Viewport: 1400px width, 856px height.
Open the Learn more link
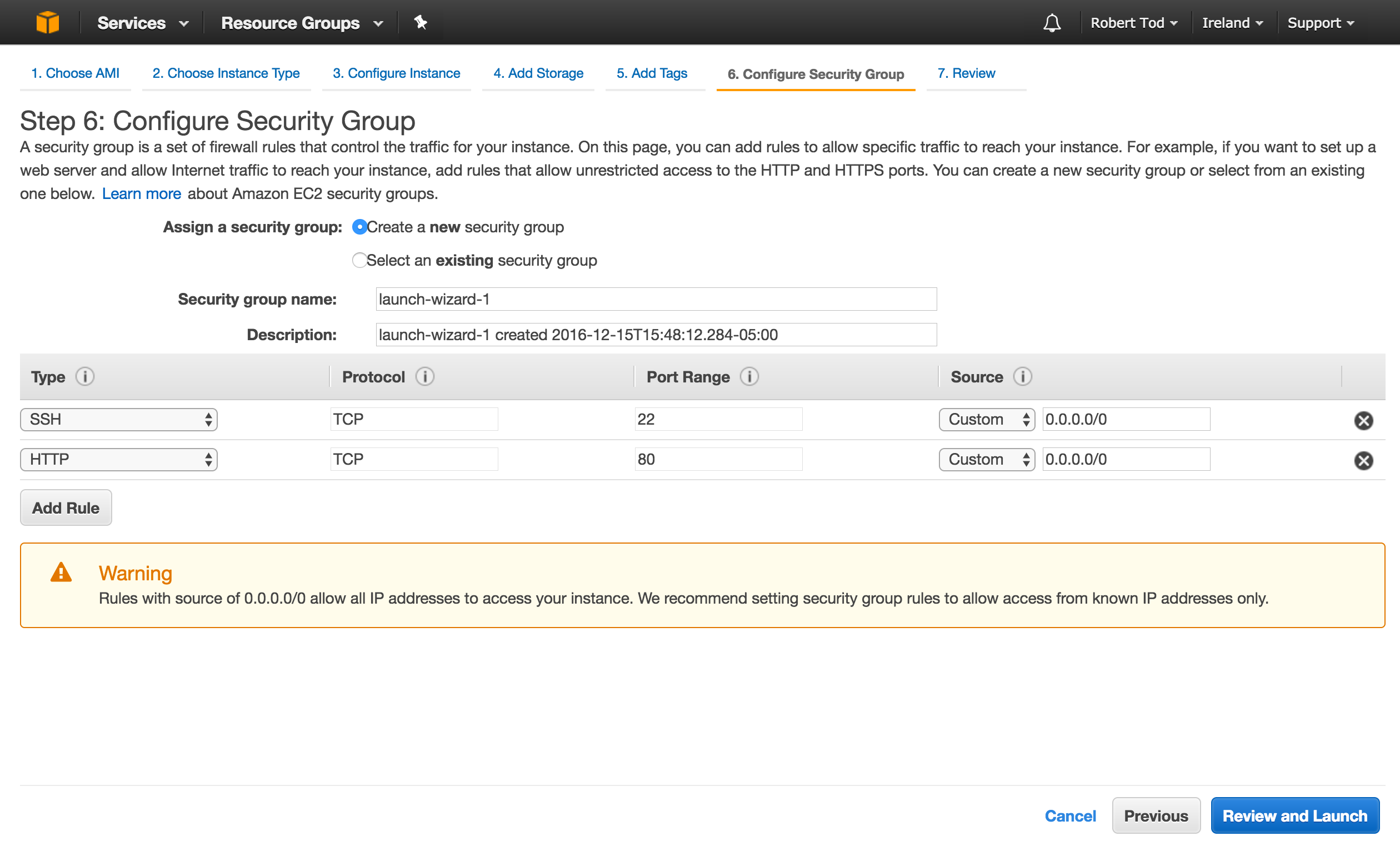click(141, 193)
